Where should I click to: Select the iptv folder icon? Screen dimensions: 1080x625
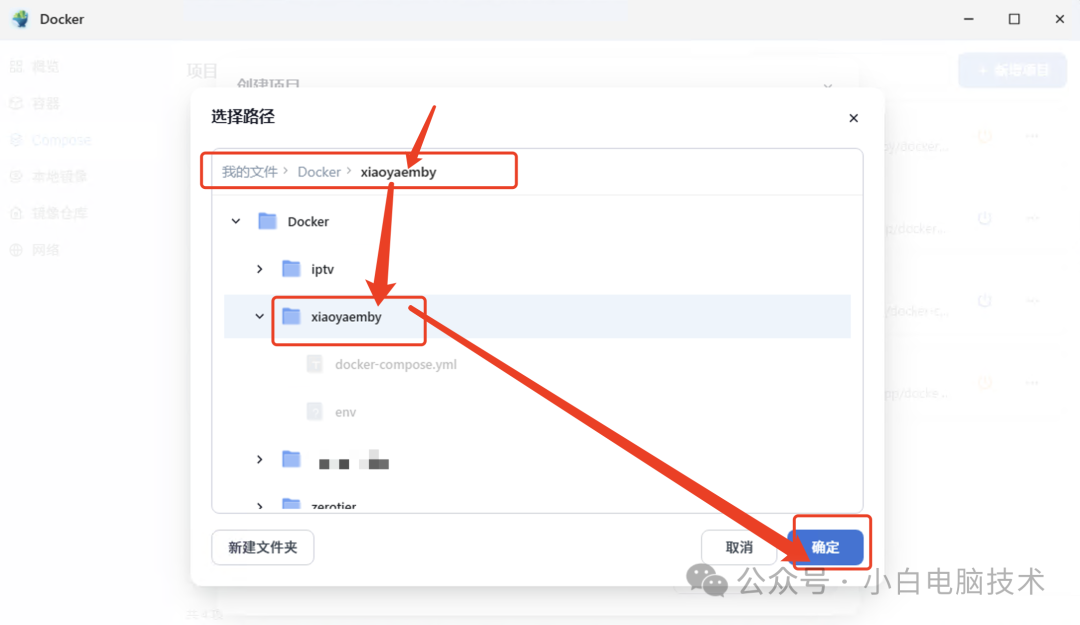coord(291,269)
